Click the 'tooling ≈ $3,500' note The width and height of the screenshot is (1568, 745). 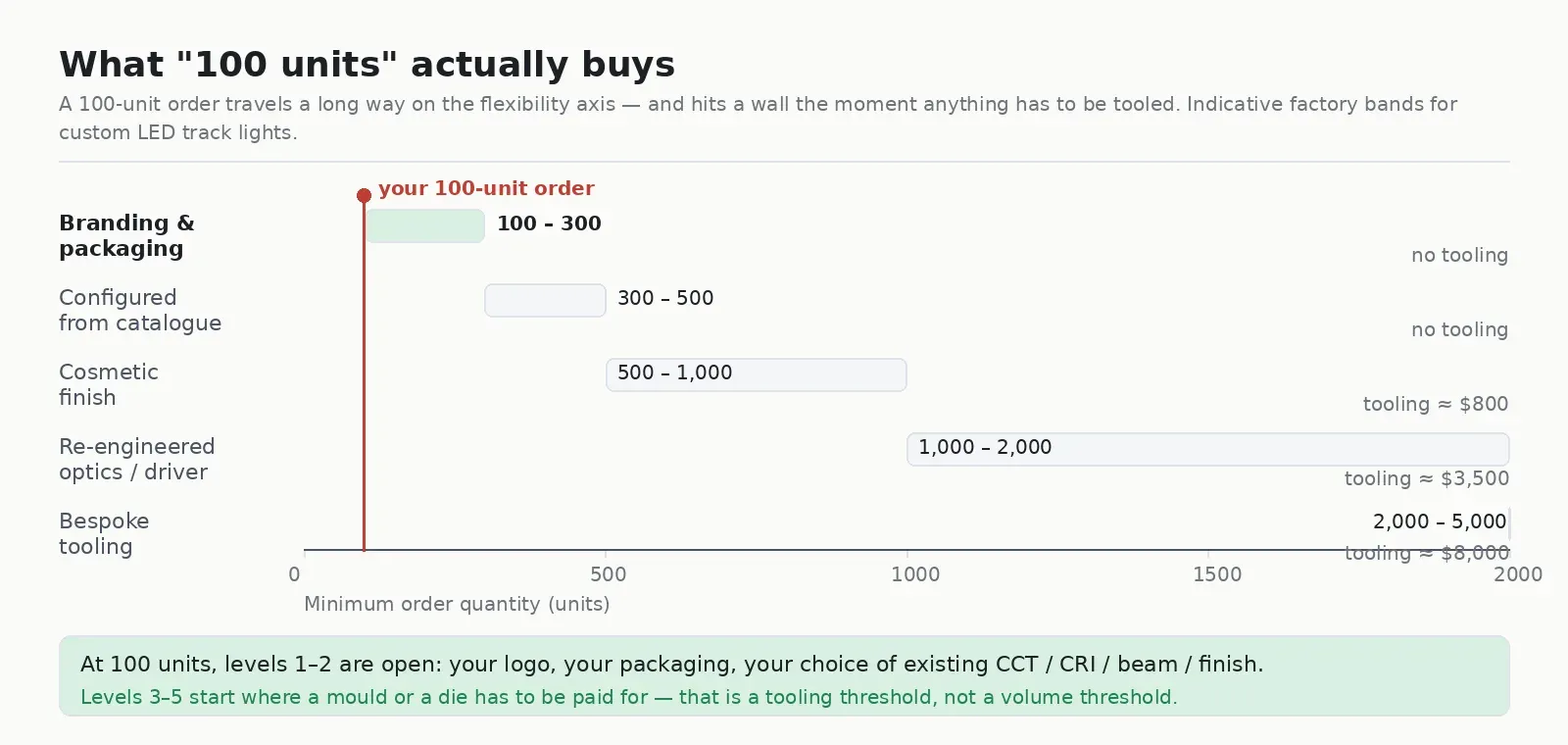(x=1427, y=478)
